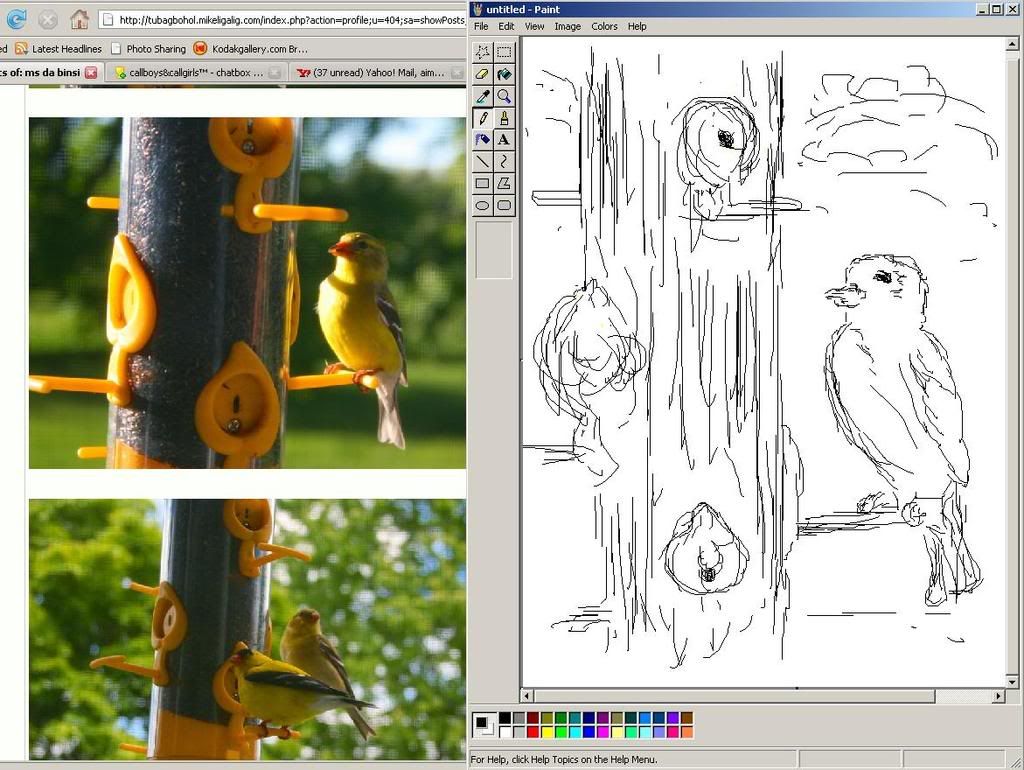Activate the Pick Color eyedropper tool
Screen dimensions: 1024x770
pos(483,96)
